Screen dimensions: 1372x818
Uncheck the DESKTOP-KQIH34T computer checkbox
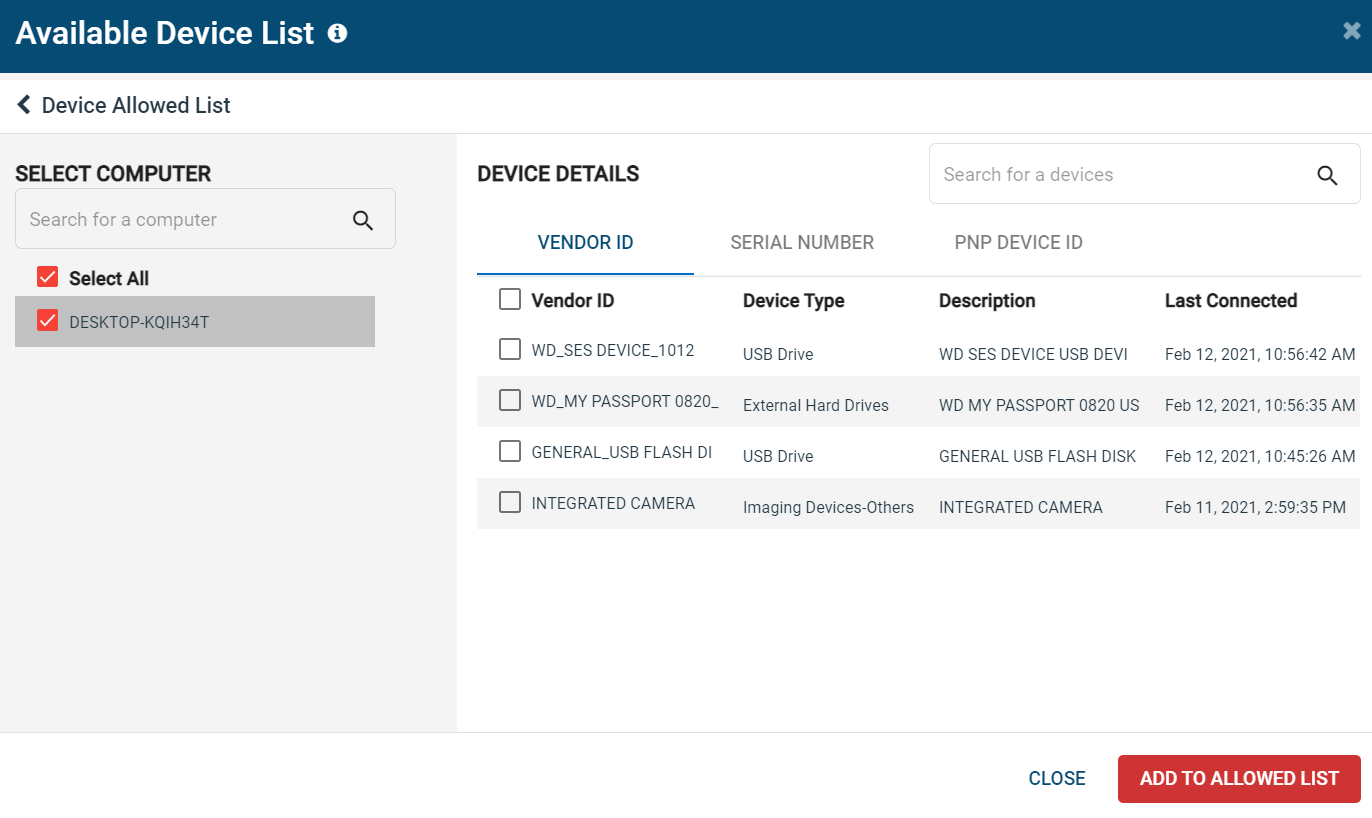[47, 320]
